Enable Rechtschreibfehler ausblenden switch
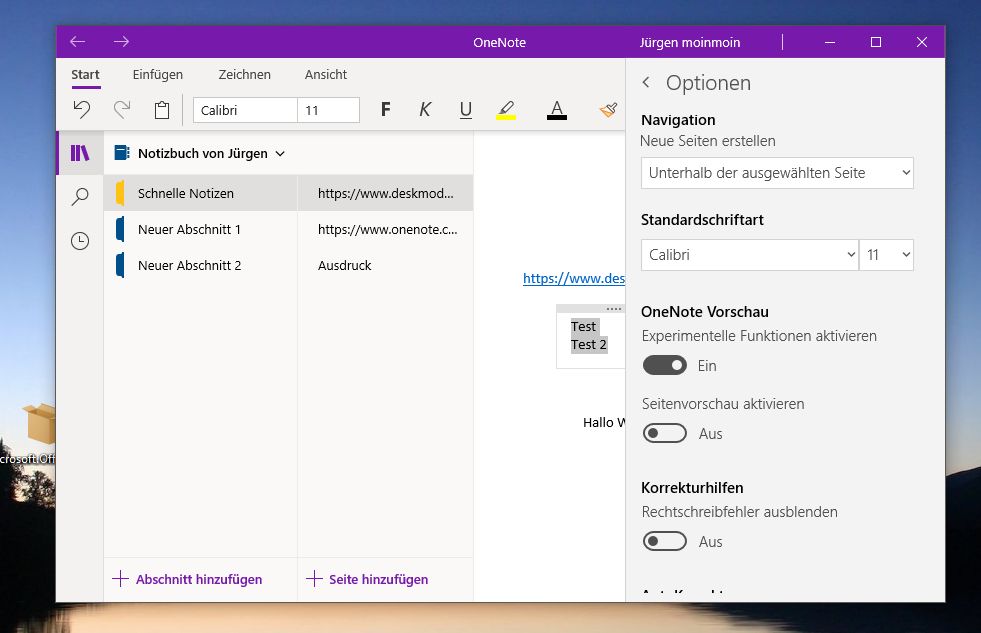The width and height of the screenshot is (981, 633). (x=664, y=541)
